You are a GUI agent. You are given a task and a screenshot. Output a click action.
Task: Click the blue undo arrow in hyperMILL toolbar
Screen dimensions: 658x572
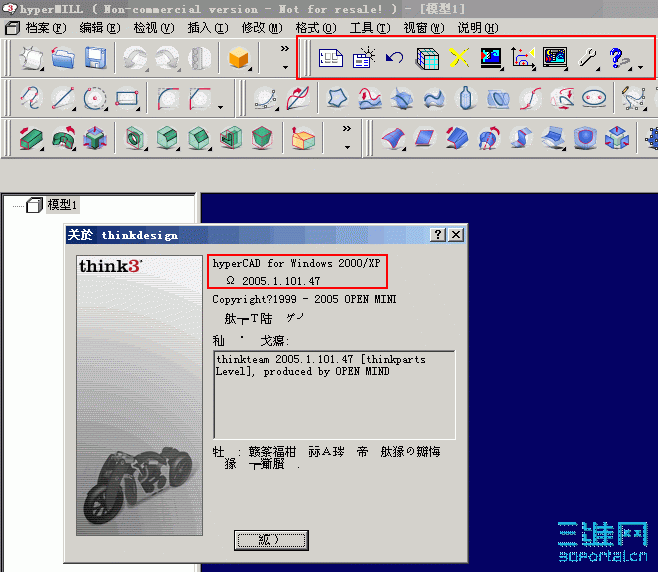click(394, 57)
